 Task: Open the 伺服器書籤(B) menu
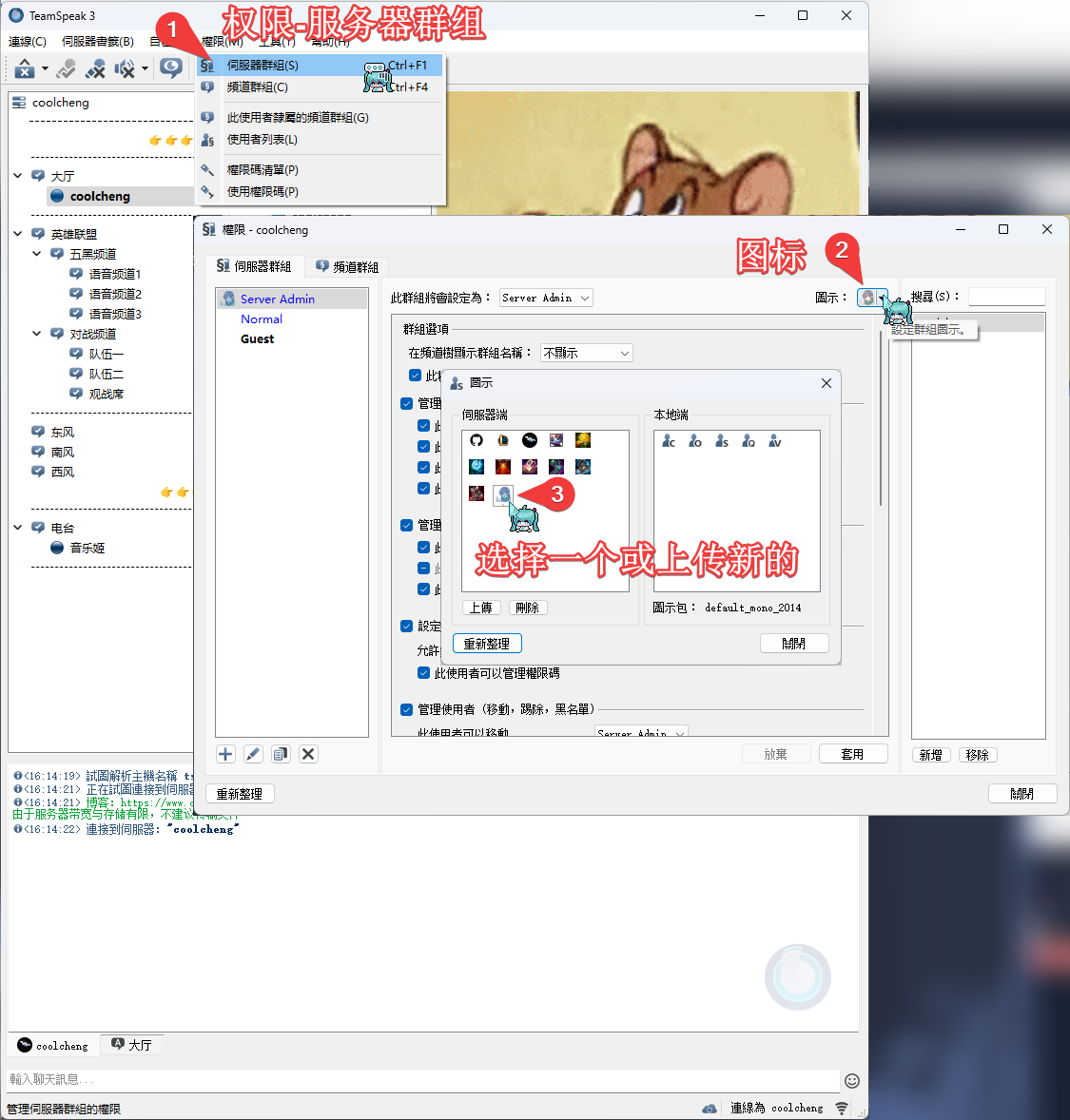[98, 42]
